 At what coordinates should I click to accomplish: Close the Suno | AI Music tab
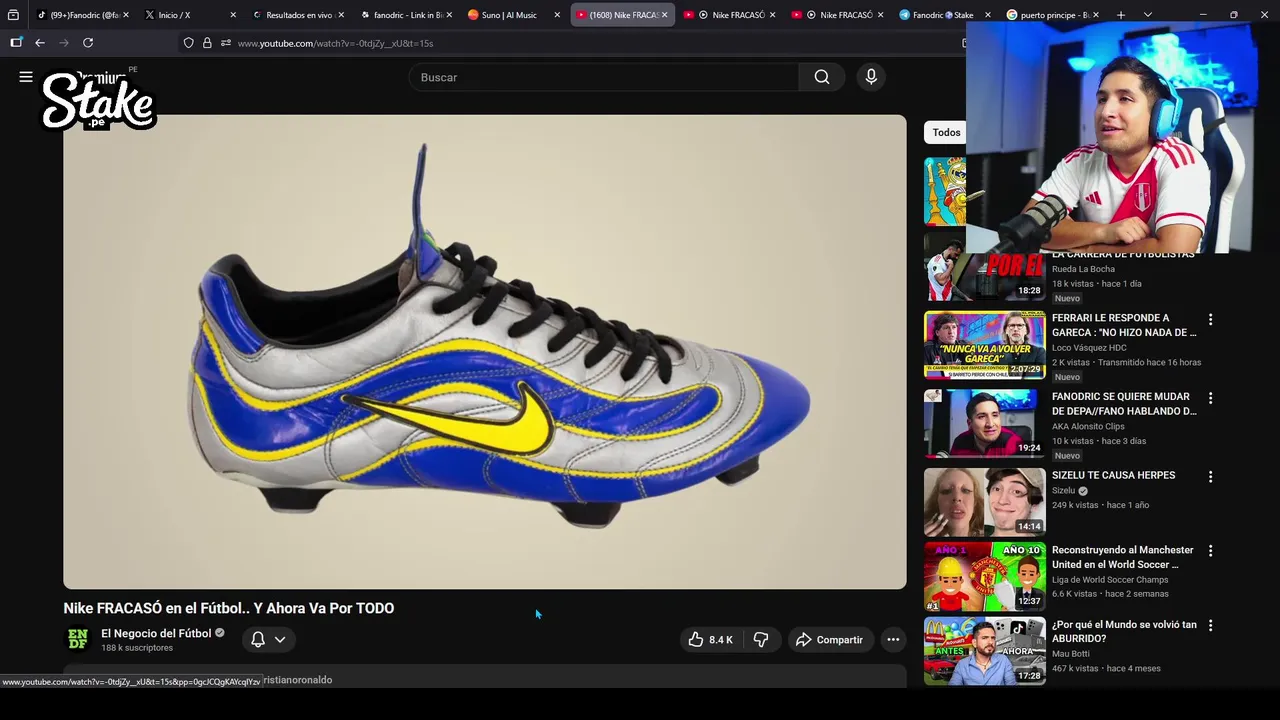(557, 15)
